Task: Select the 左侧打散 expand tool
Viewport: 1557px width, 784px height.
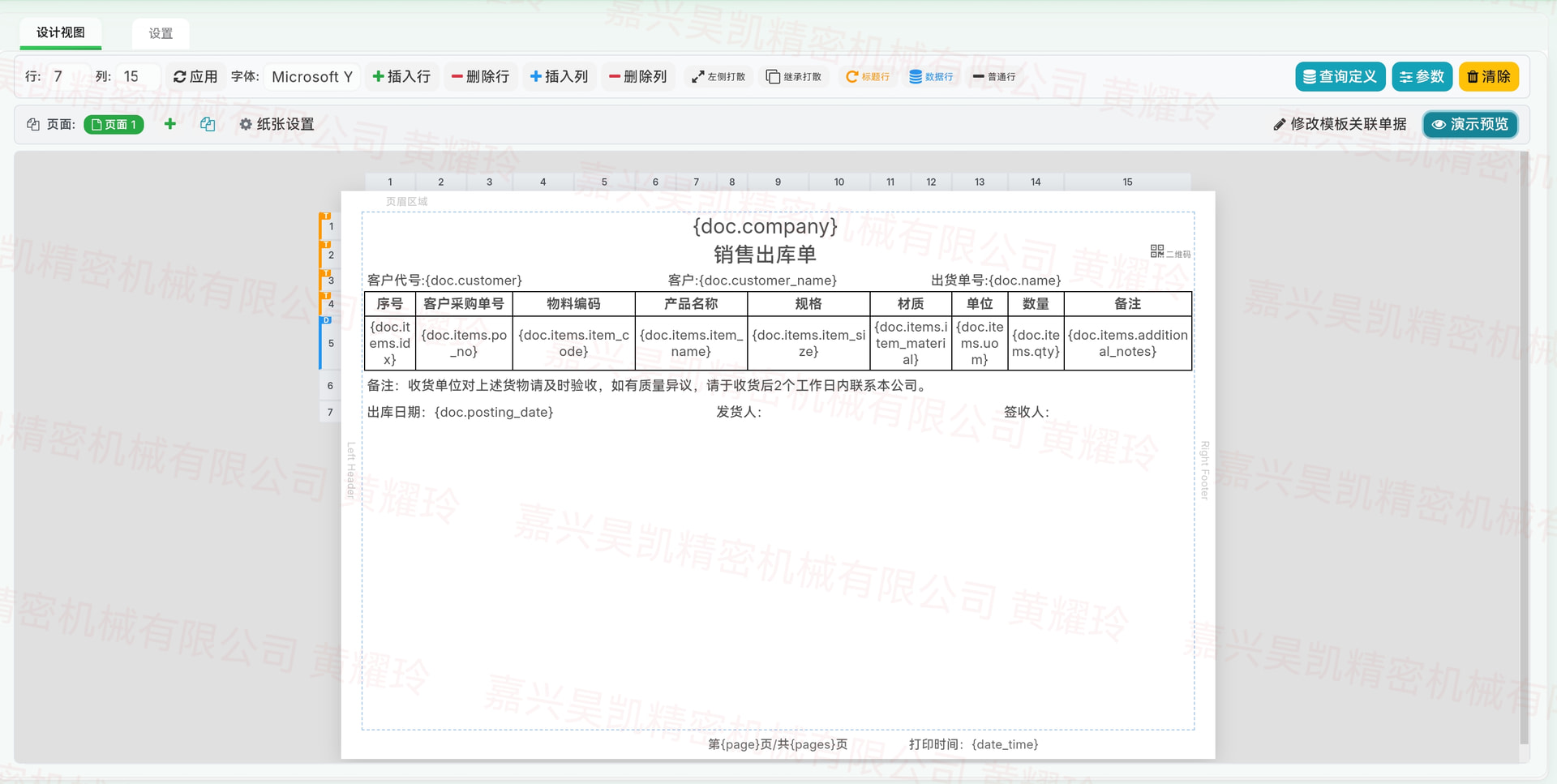Action: (x=718, y=76)
